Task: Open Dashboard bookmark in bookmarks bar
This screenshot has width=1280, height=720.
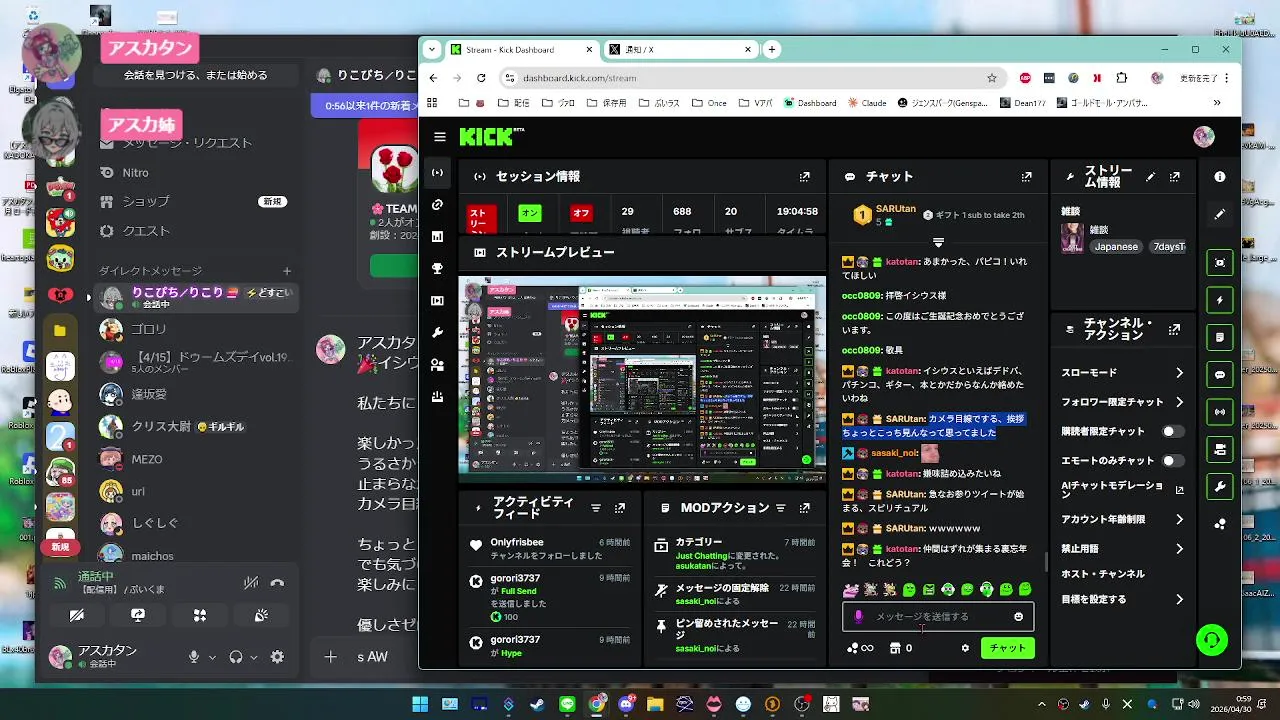Action: coord(810,103)
